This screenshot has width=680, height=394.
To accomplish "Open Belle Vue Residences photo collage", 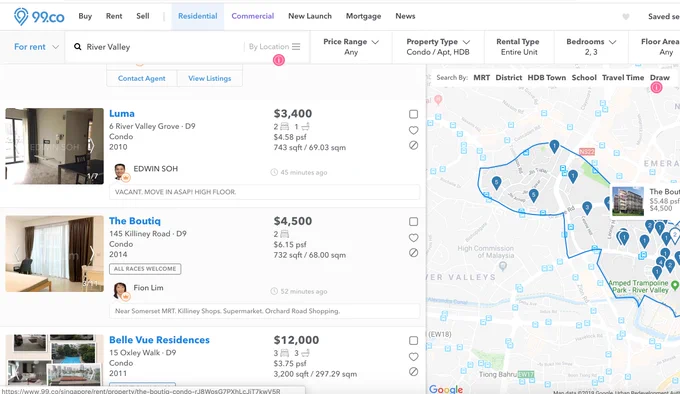I will [x=54, y=360].
